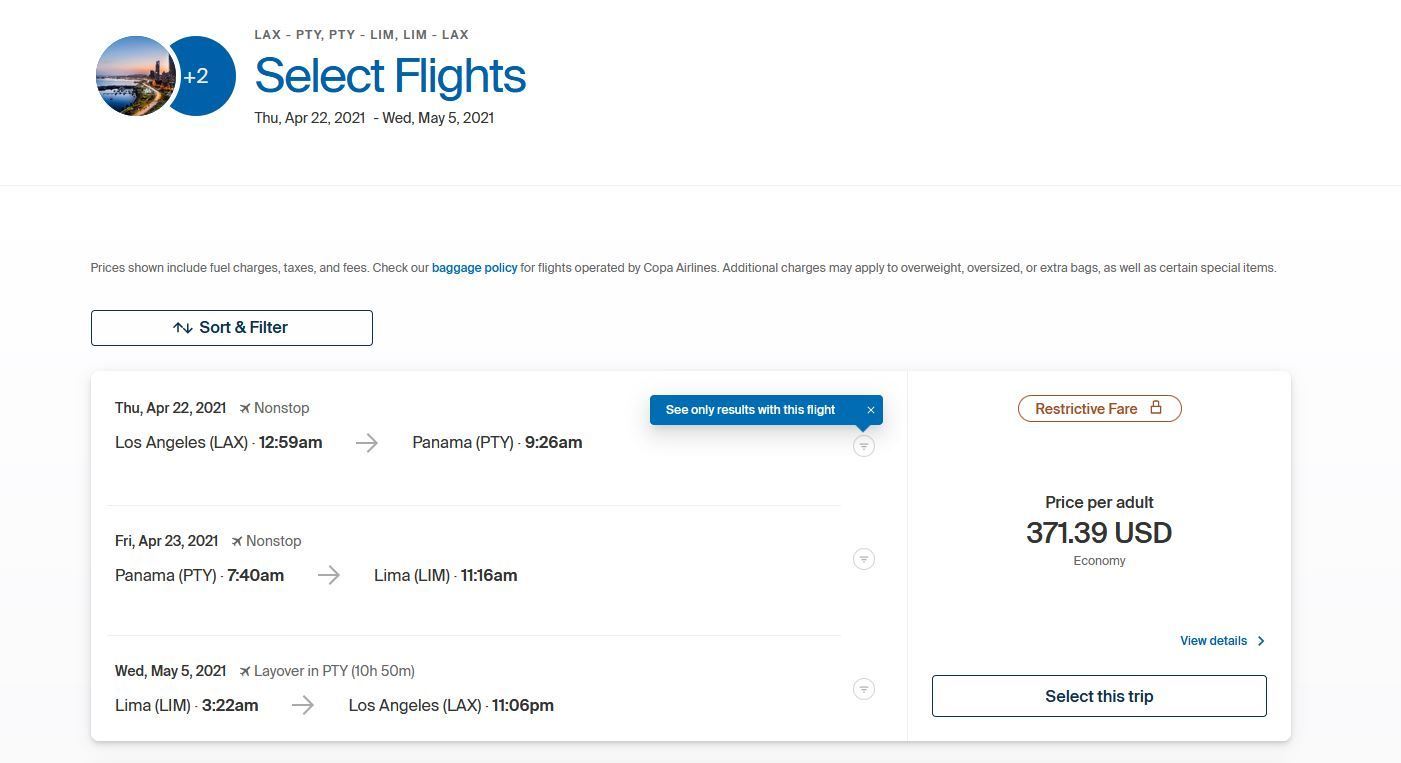Select this trip for 371.39 USD
1401x763 pixels.
coord(1099,696)
